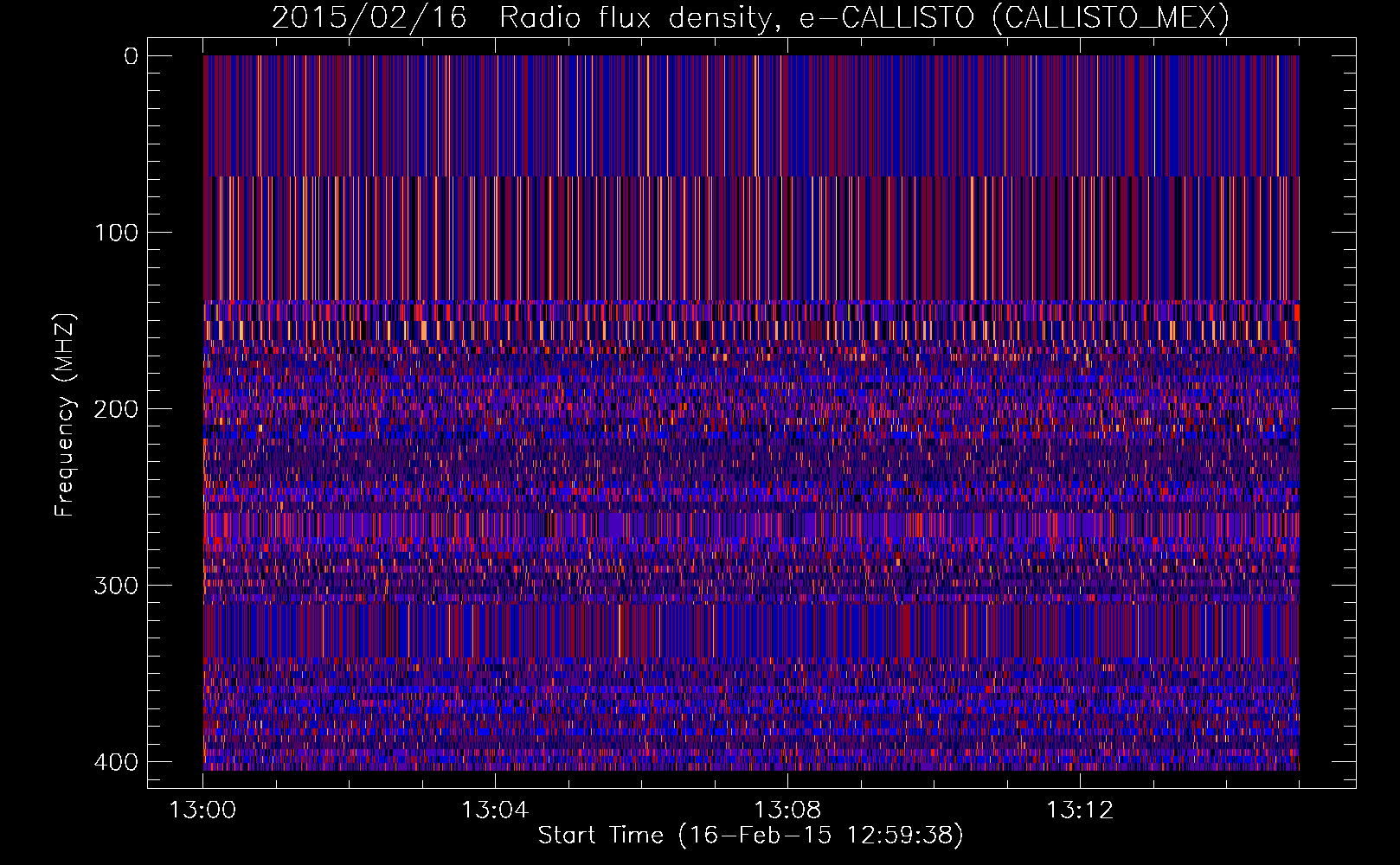Click the 'Start Time (16-Feb-15 12:59:38)' label

click(750, 836)
